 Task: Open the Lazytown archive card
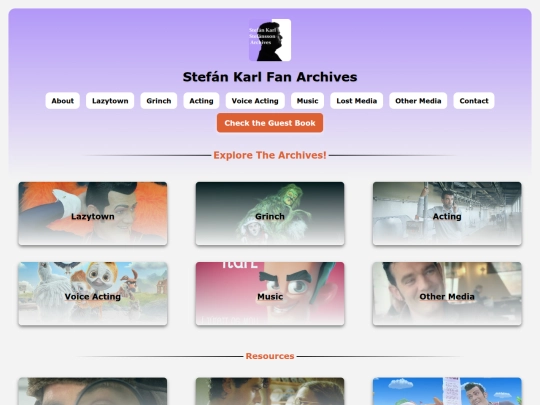pos(93,214)
